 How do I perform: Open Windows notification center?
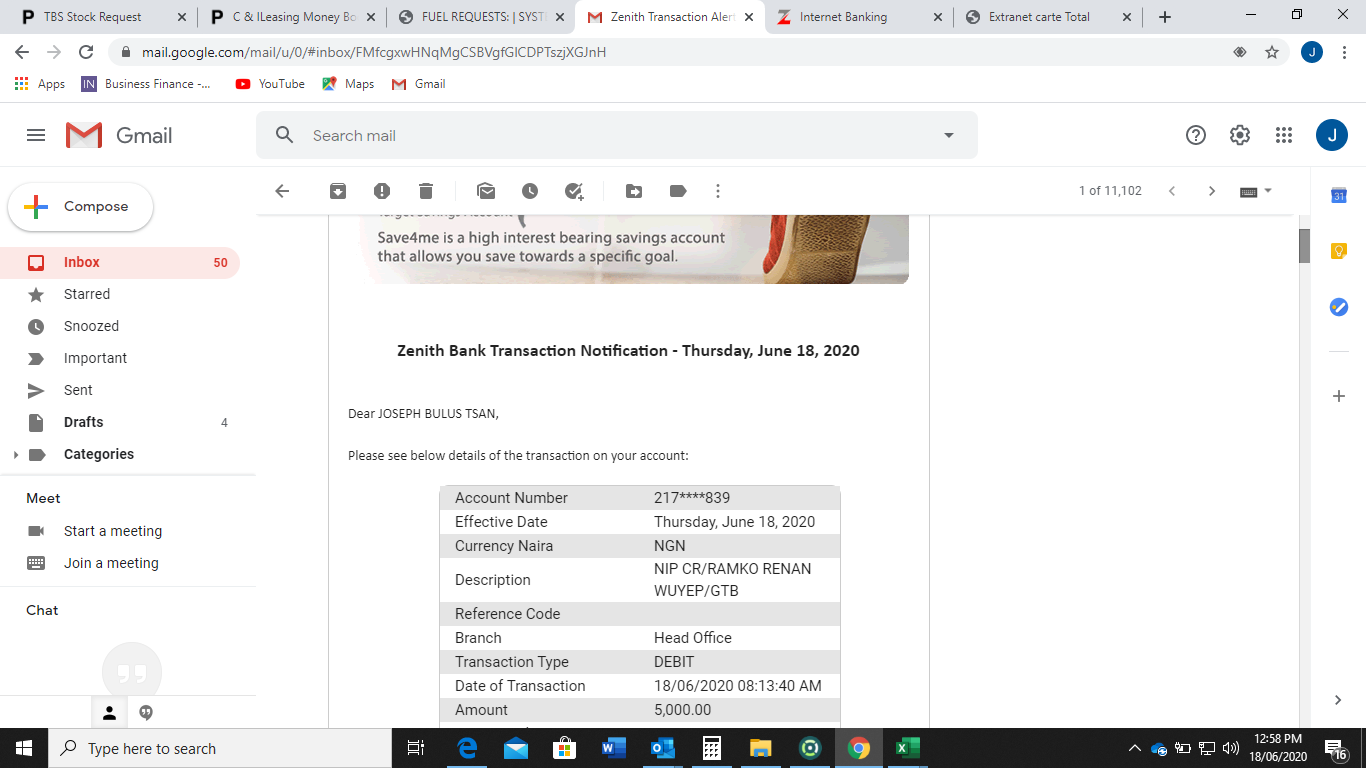(1336, 748)
